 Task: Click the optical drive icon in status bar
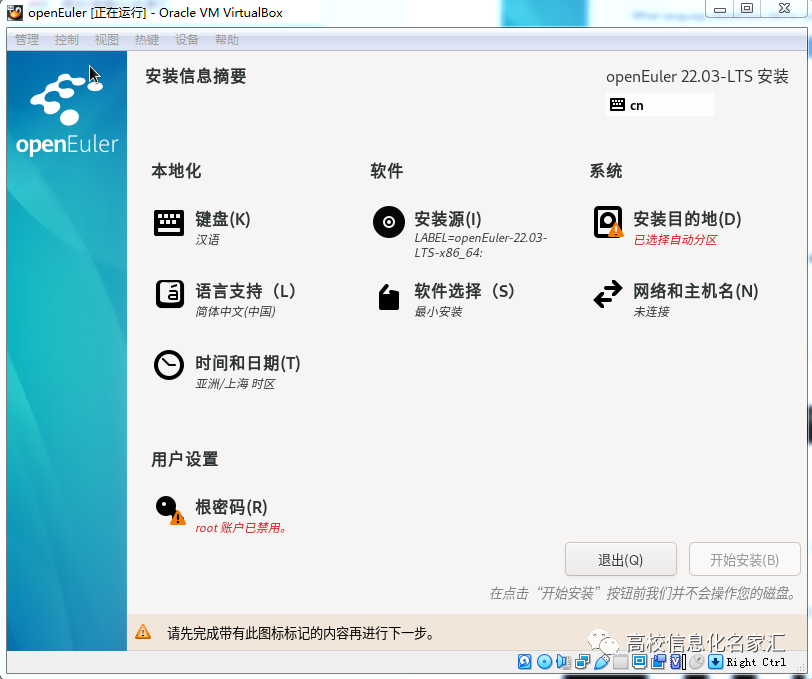pos(543,662)
